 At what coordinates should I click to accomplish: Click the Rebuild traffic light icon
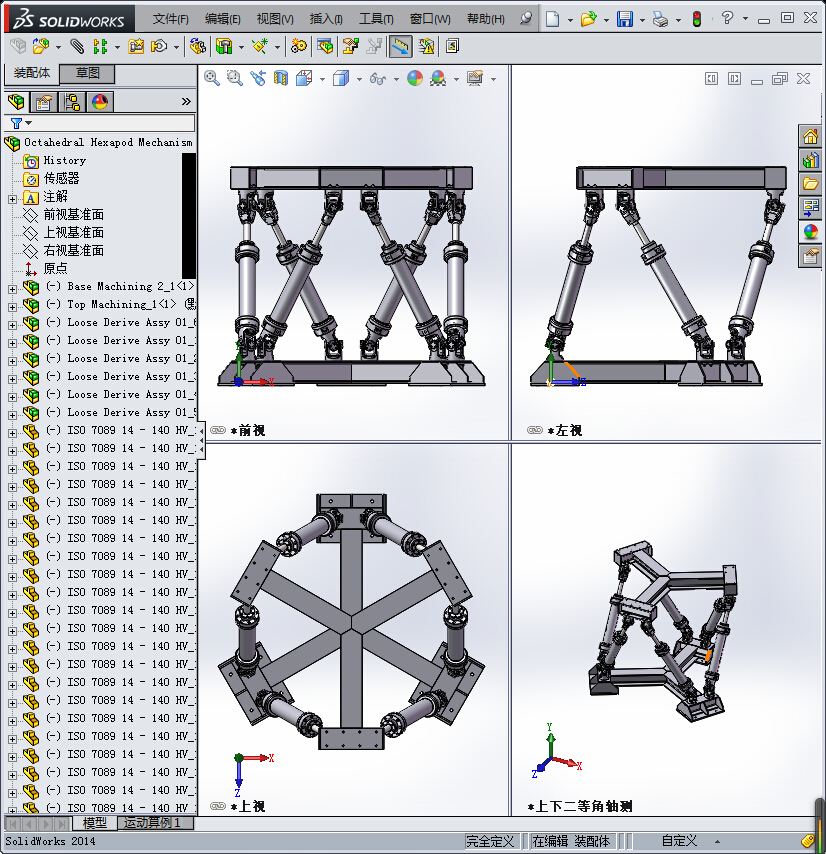pos(696,20)
